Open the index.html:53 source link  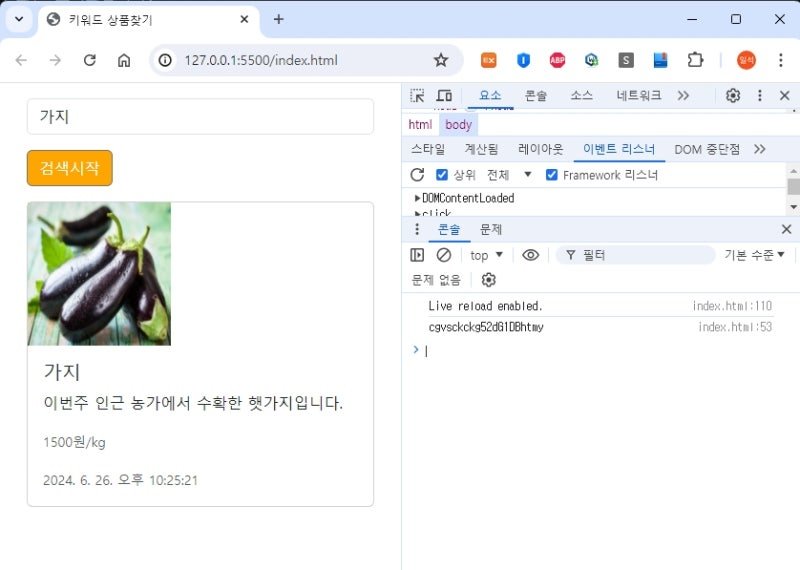click(735, 327)
